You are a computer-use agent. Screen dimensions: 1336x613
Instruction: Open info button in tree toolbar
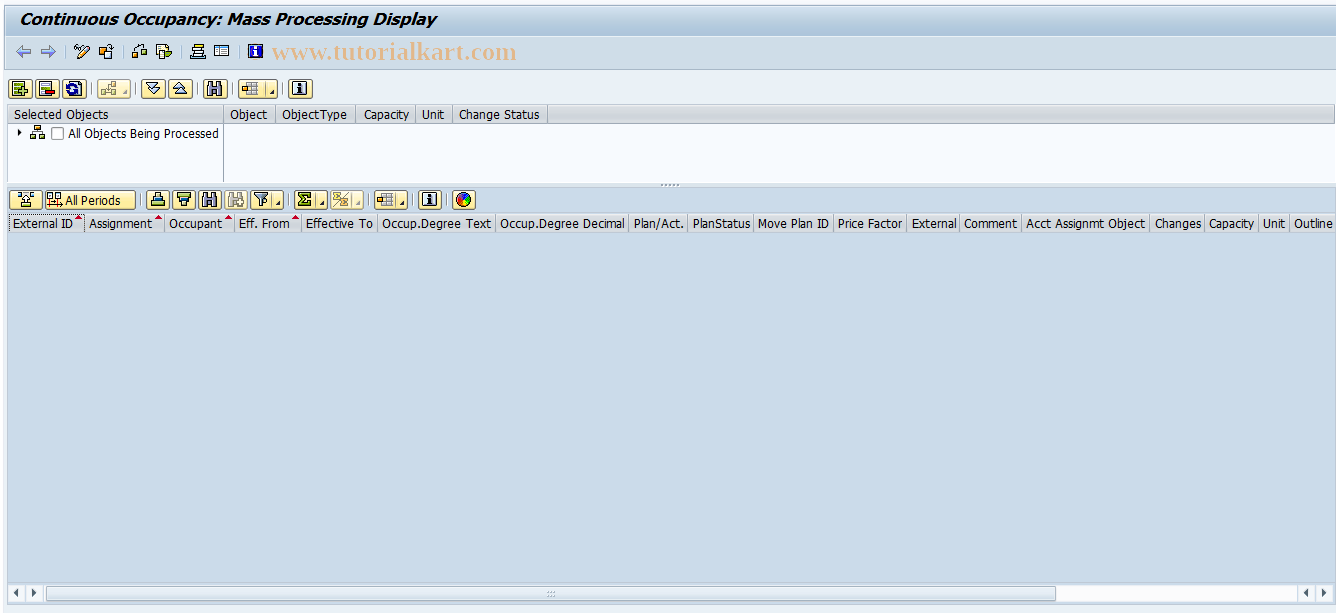pos(301,89)
